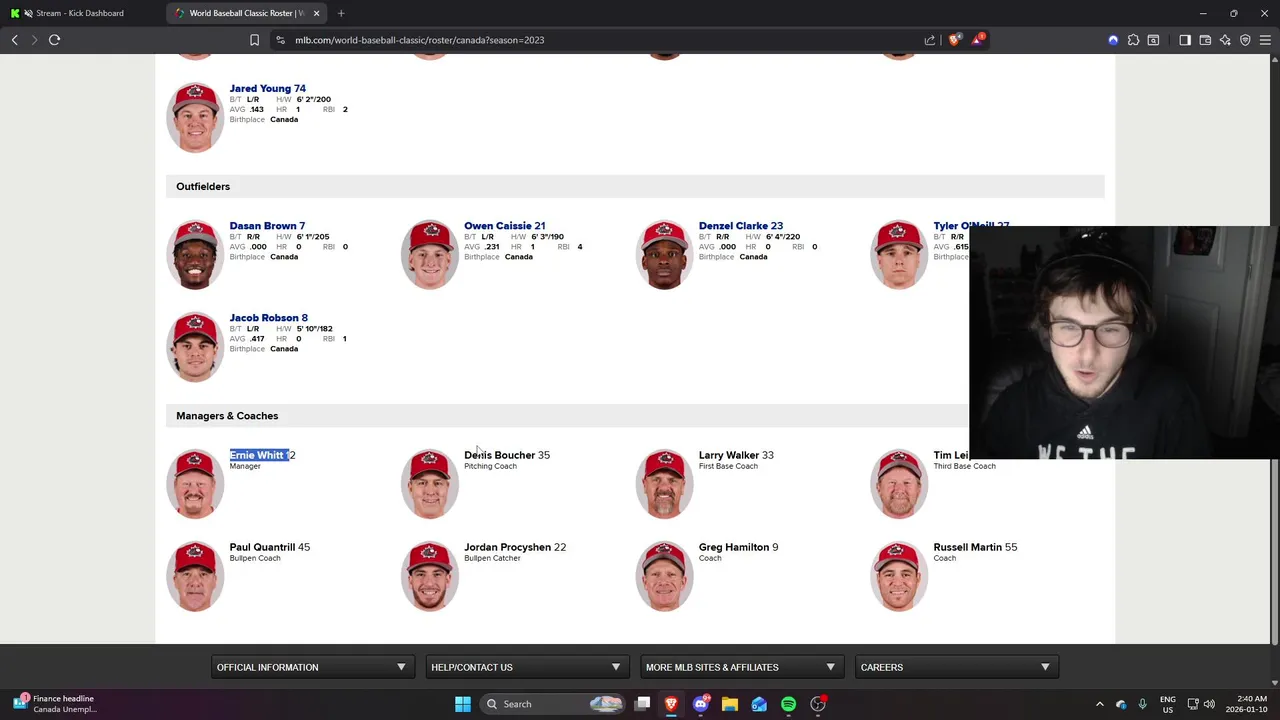Bookmark this page using the bookmark icon
This screenshot has width=1280, height=720.
[254, 40]
